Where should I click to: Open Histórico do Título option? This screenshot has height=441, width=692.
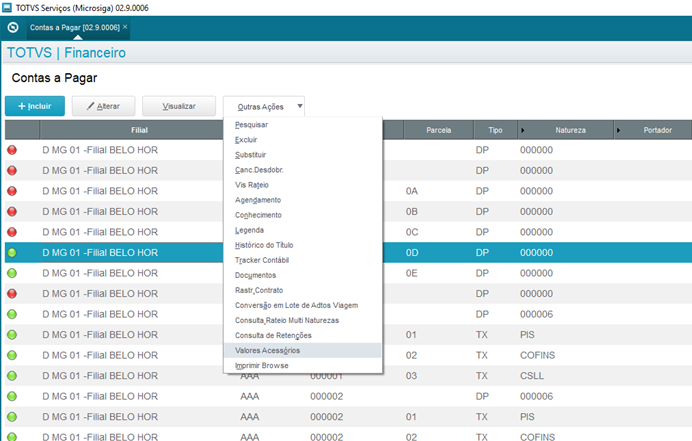pyautogui.click(x=264, y=245)
